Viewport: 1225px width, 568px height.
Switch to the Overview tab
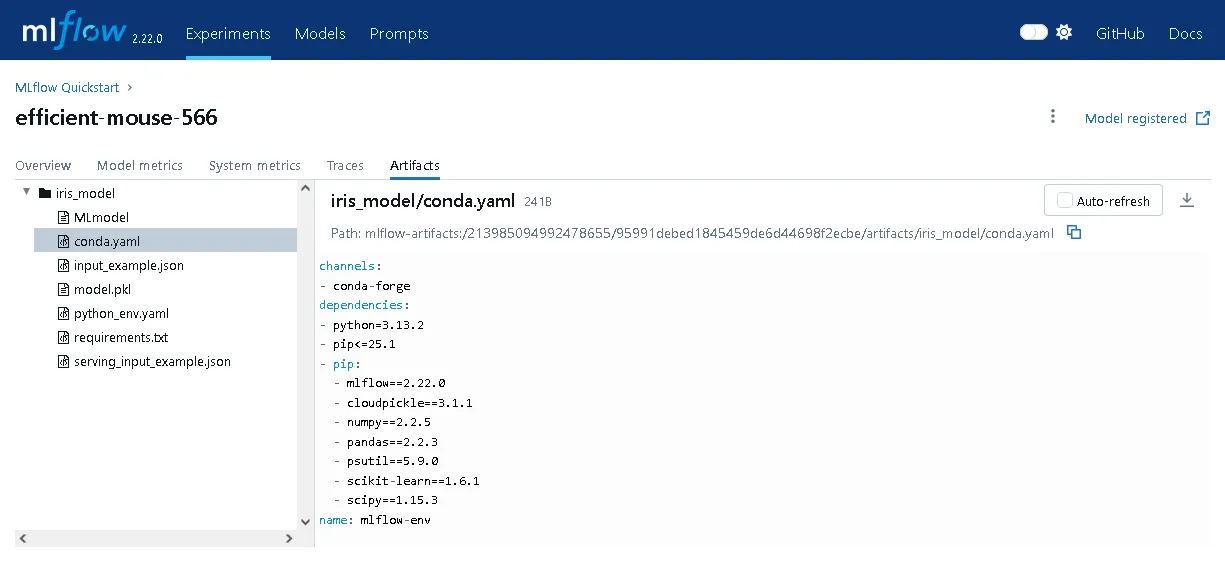coord(43,165)
